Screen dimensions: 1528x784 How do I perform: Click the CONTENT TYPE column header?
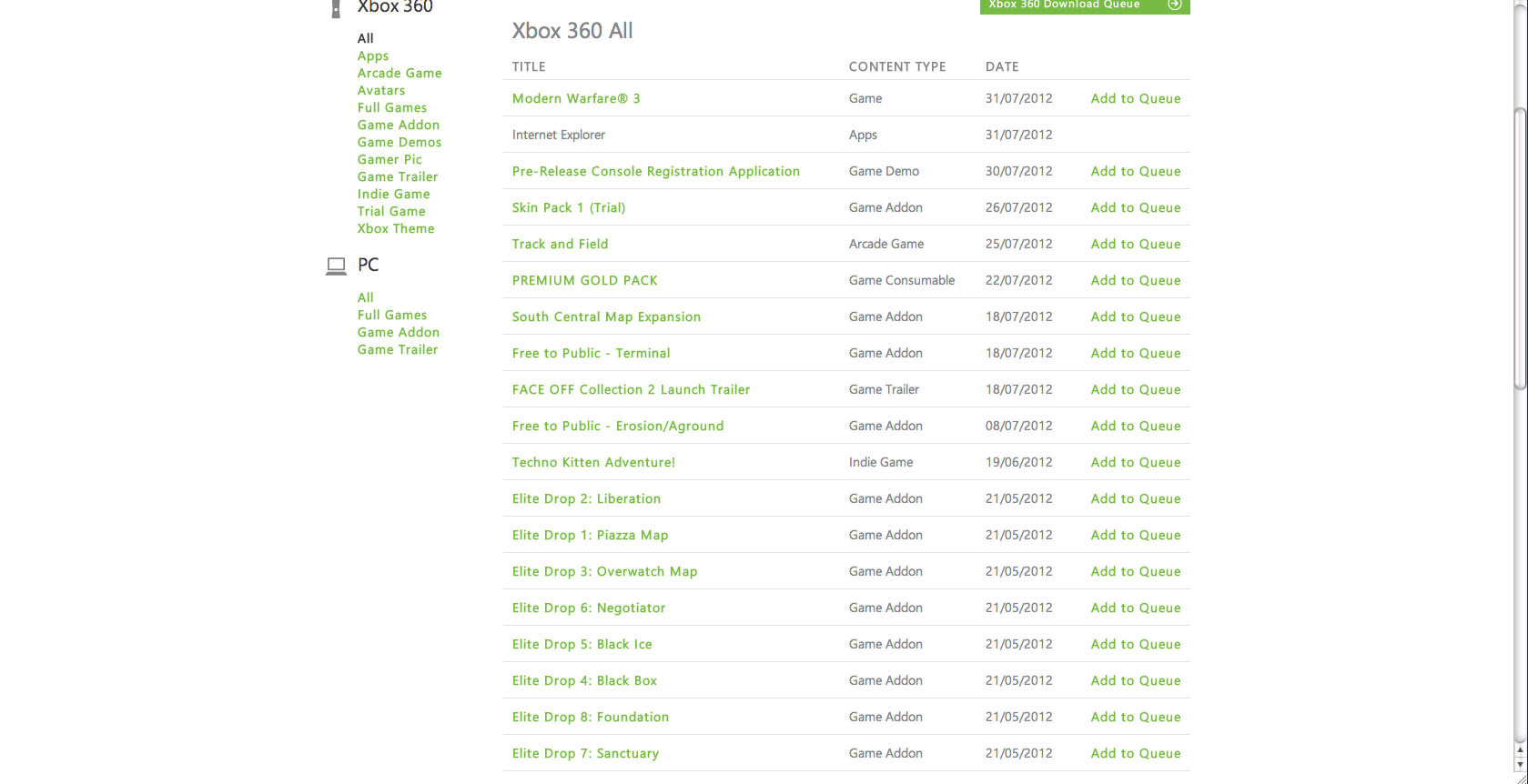click(x=897, y=66)
